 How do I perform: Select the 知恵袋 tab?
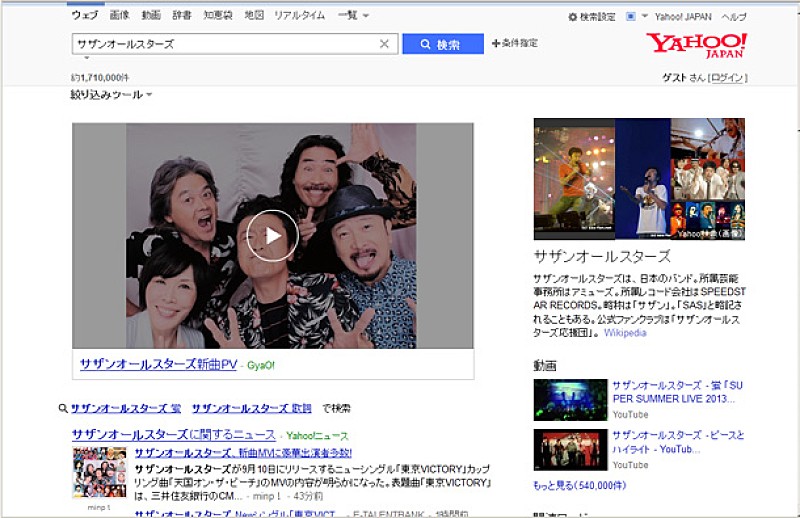(215, 16)
